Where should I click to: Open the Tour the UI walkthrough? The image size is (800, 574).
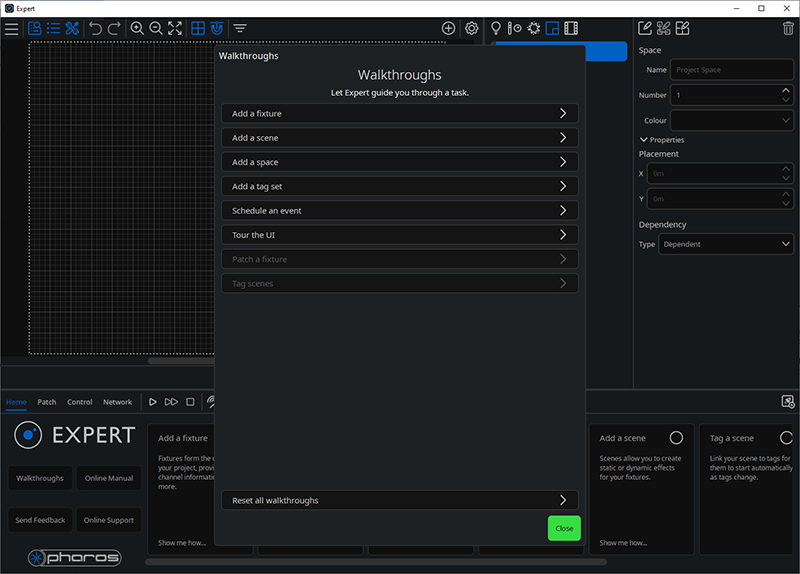(x=399, y=235)
